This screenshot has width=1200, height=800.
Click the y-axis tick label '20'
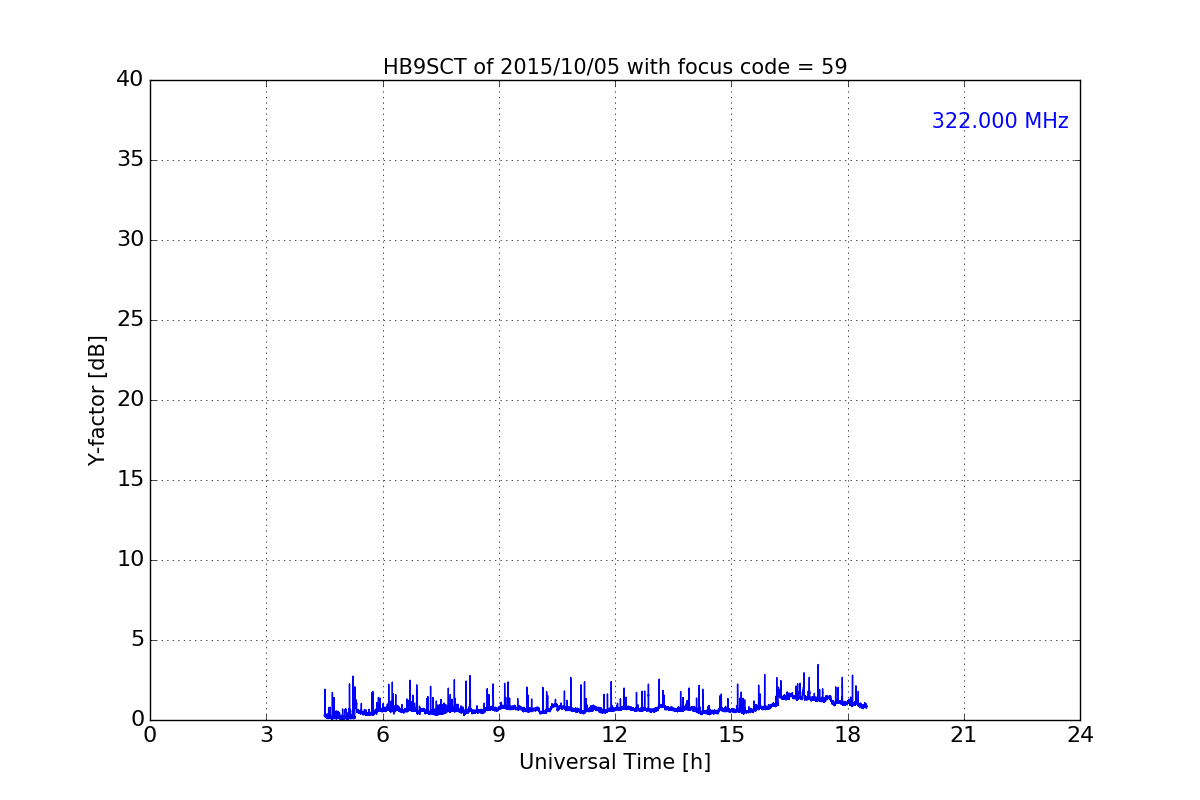[130, 400]
